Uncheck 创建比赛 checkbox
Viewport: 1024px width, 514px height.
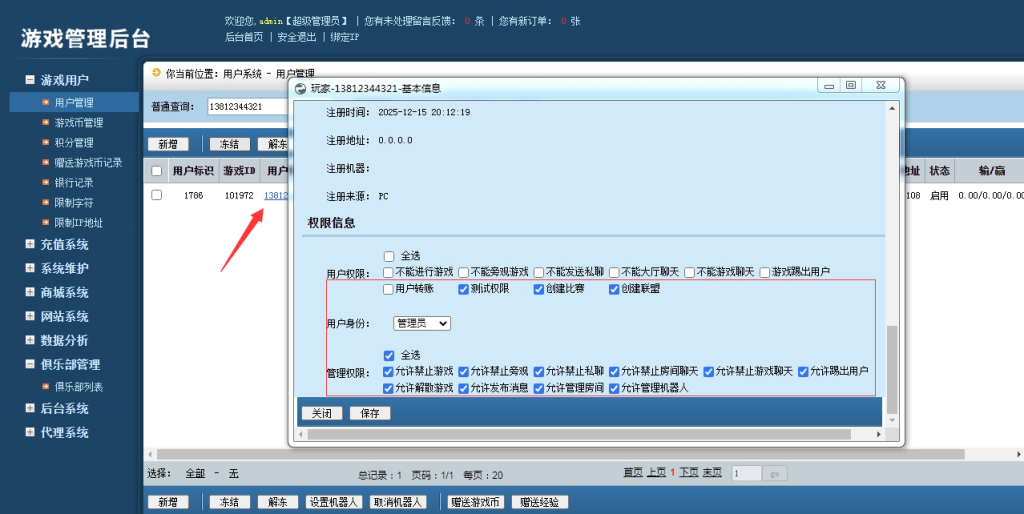(x=539, y=289)
